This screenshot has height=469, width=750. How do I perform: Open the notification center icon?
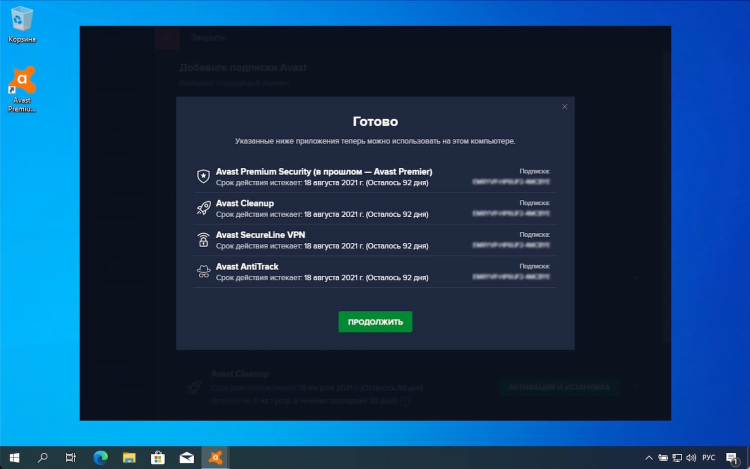[732, 458]
